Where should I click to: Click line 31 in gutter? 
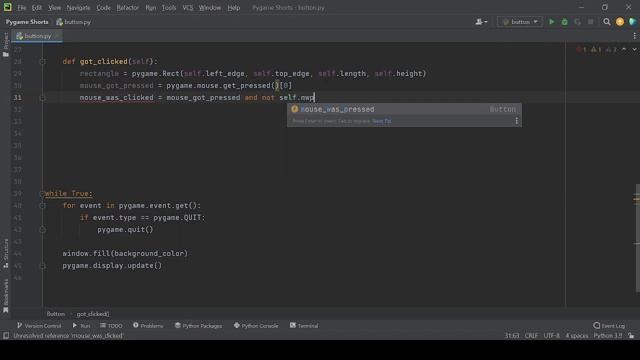click(18, 98)
